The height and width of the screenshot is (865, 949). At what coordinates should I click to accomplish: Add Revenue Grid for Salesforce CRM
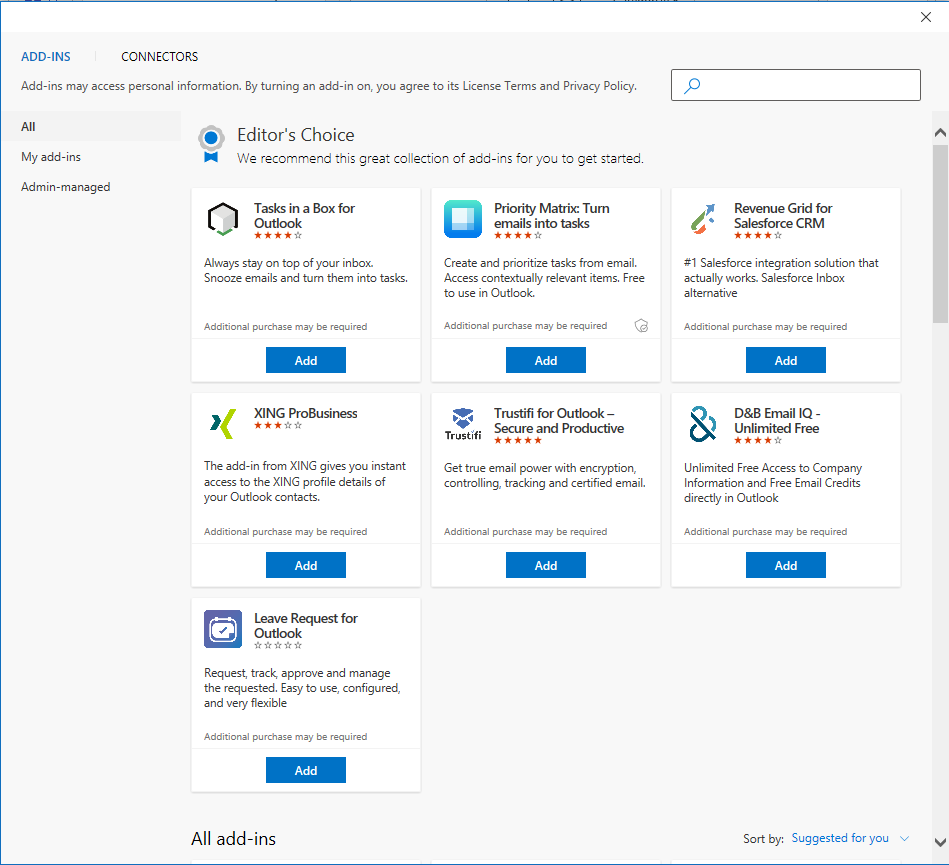coord(786,360)
